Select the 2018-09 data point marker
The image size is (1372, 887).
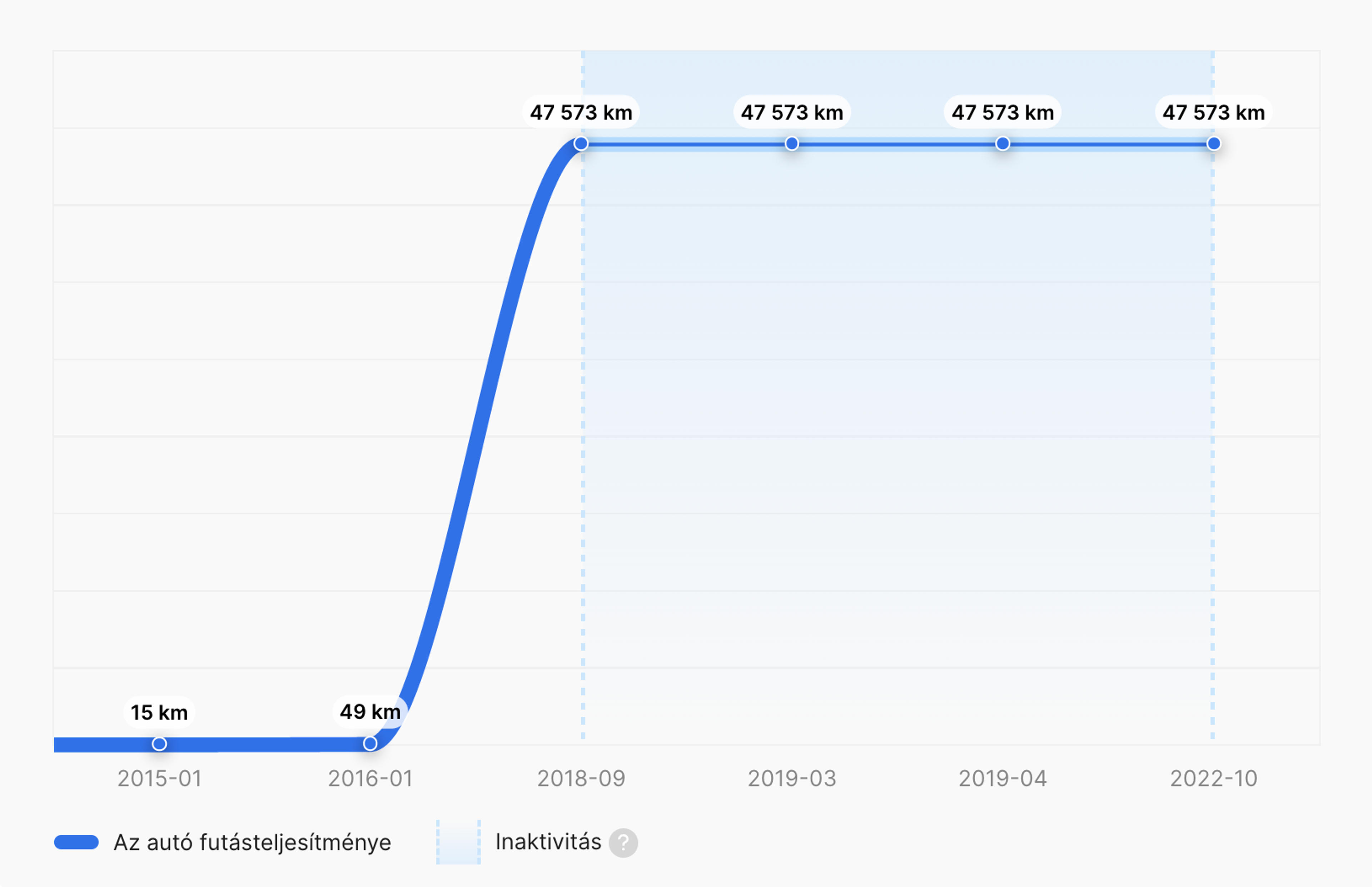click(581, 143)
